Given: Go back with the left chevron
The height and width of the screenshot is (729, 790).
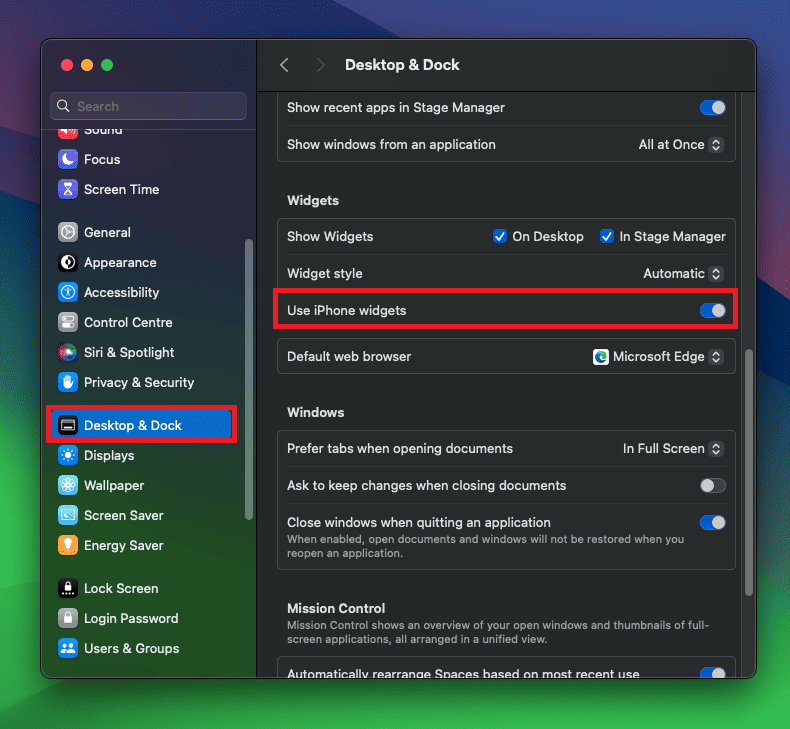Looking at the screenshot, I should [284, 65].
